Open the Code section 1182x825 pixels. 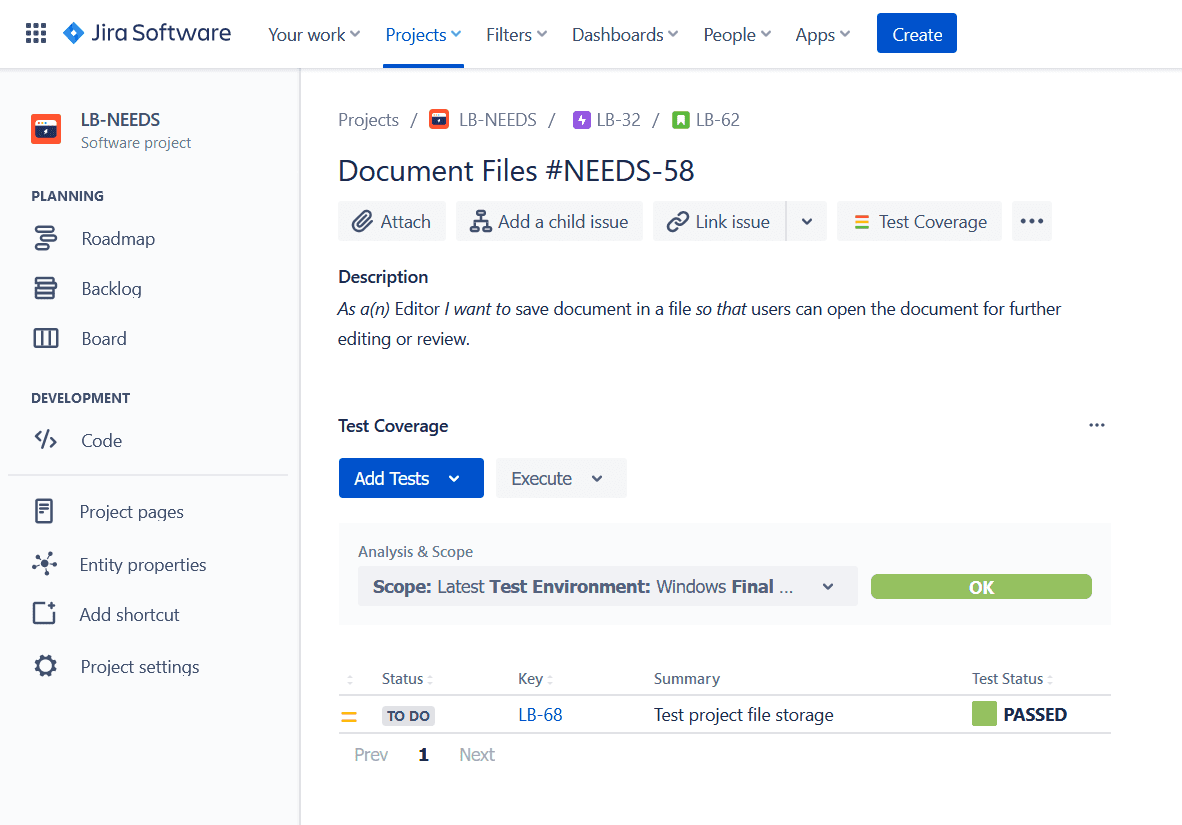[101, 441]
